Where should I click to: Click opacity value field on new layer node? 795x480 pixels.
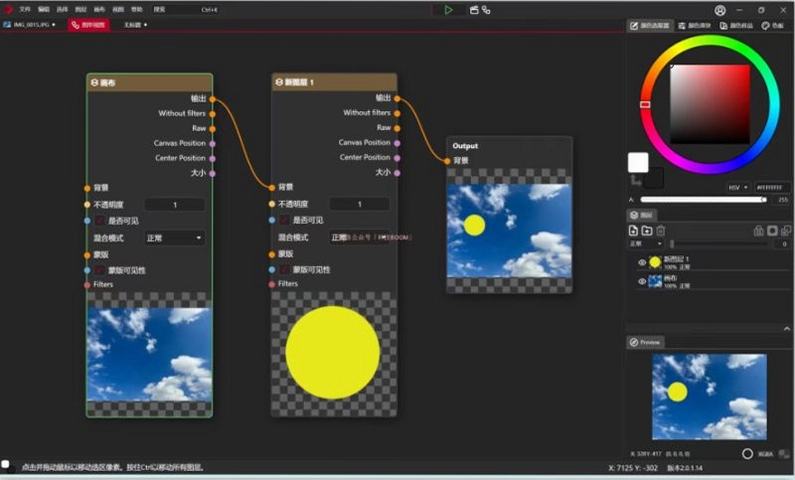click(x=359, y=204)
